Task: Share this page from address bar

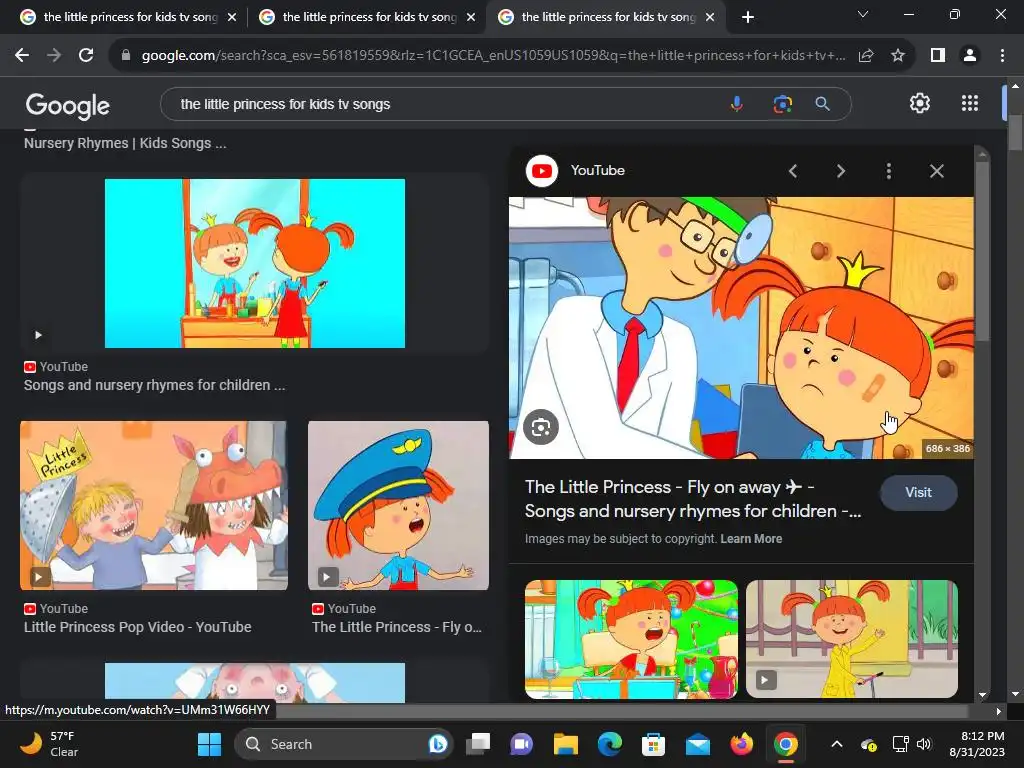Action: click(866, 56)
